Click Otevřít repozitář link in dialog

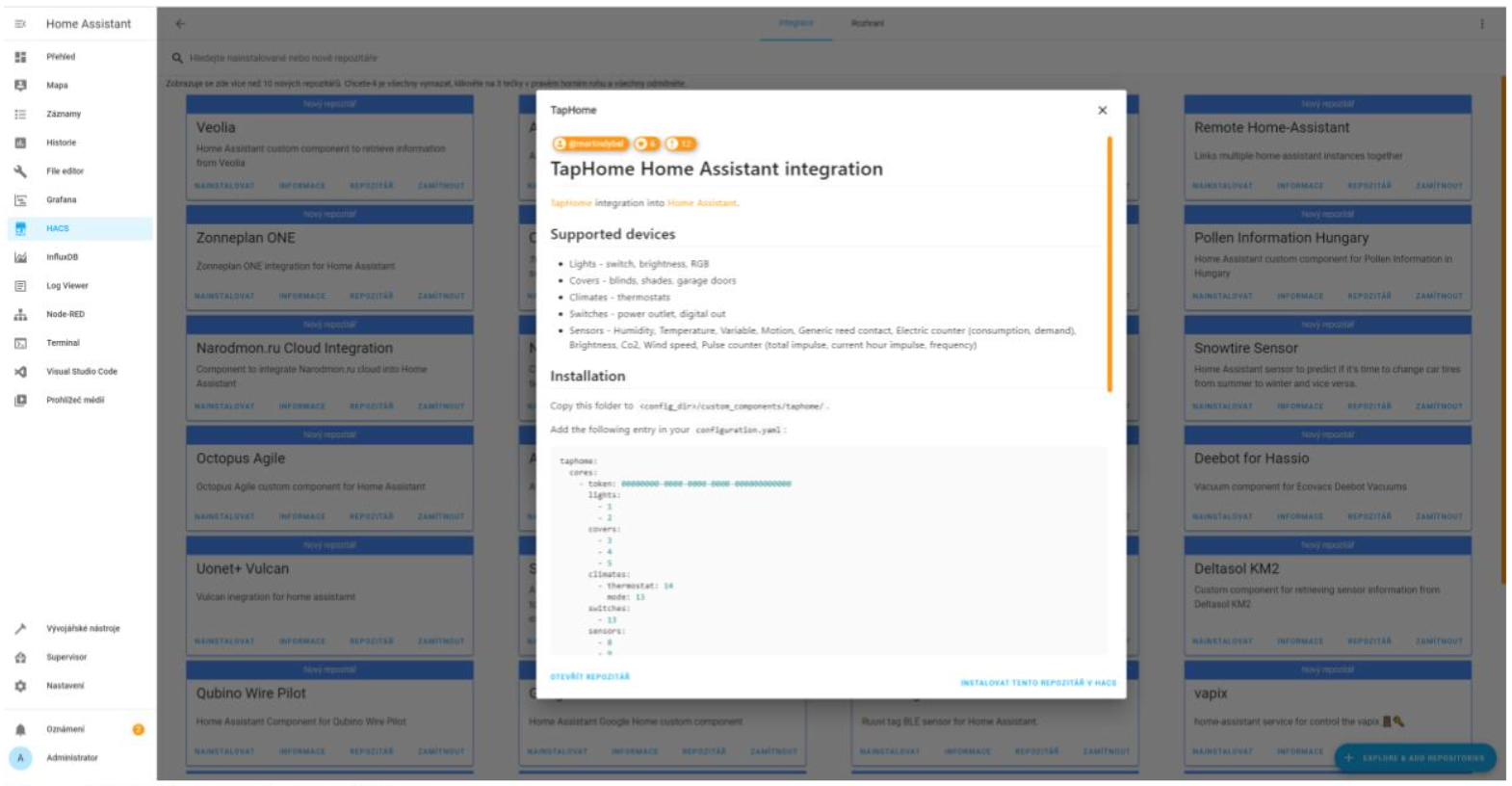(x=589, y=677)
